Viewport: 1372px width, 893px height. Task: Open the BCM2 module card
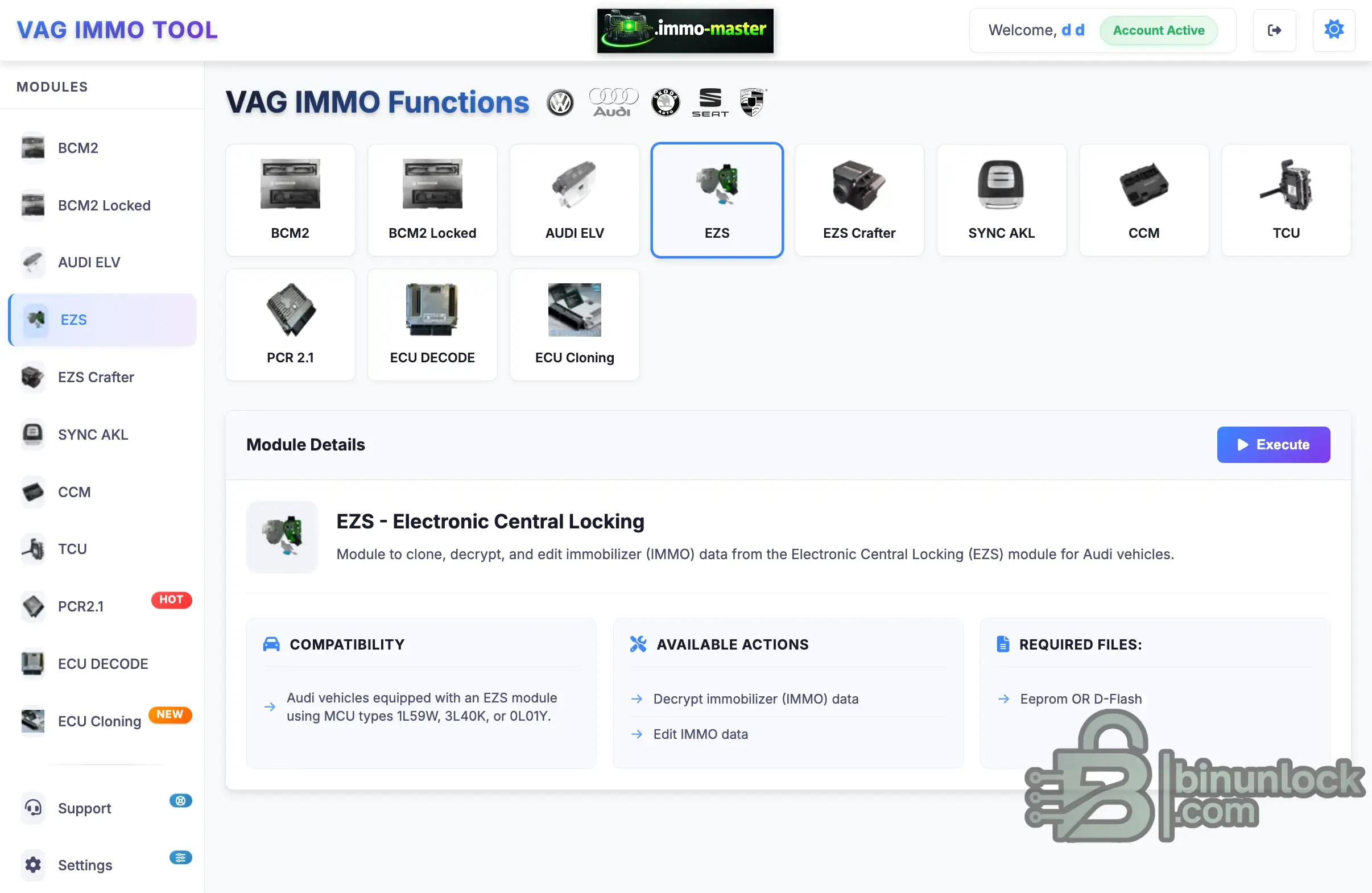[290, 200]
